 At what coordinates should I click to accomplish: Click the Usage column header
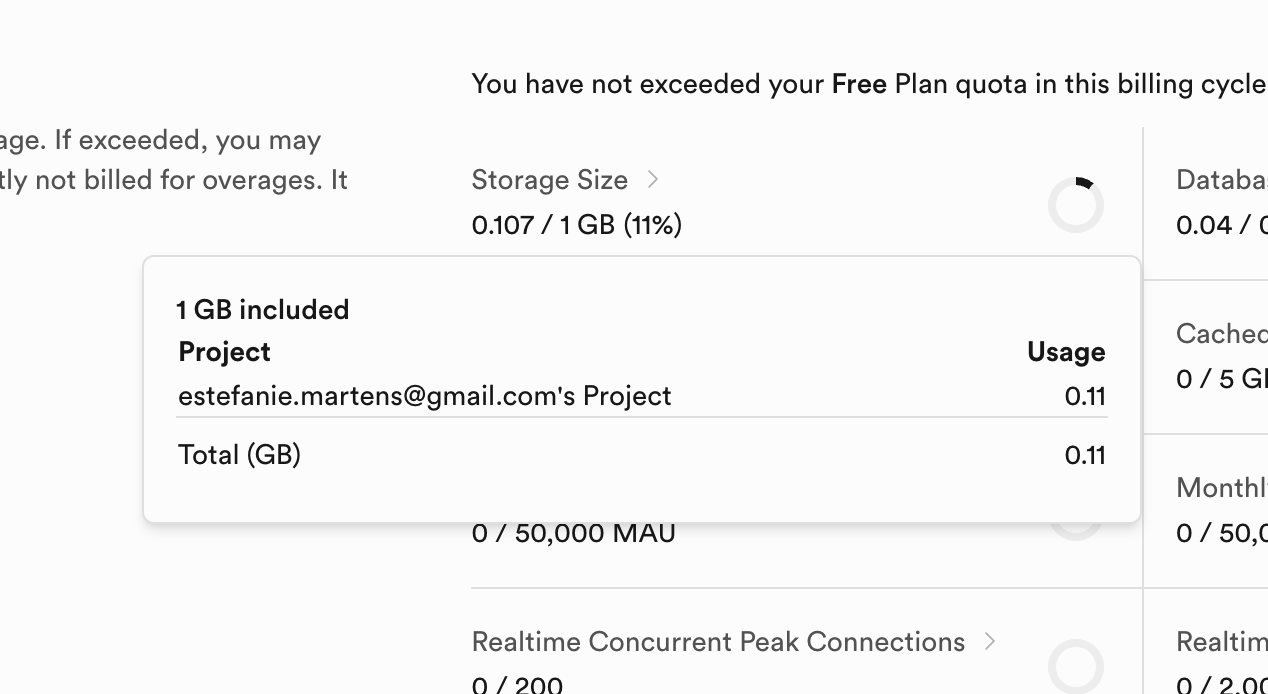tap(1065, 352)
